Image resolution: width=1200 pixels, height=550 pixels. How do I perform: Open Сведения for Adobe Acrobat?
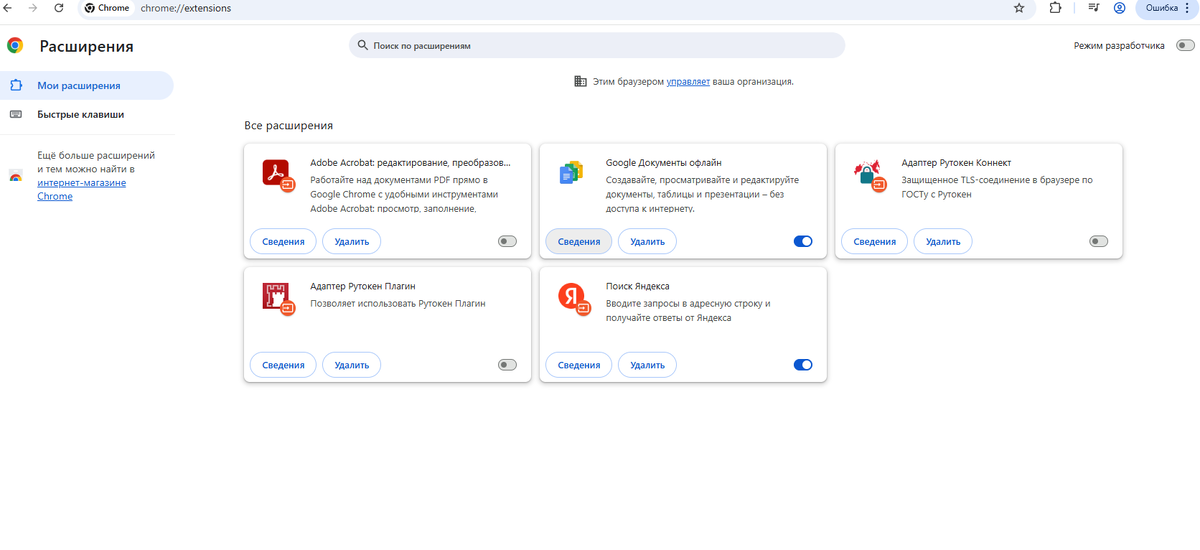pos(283,241)
